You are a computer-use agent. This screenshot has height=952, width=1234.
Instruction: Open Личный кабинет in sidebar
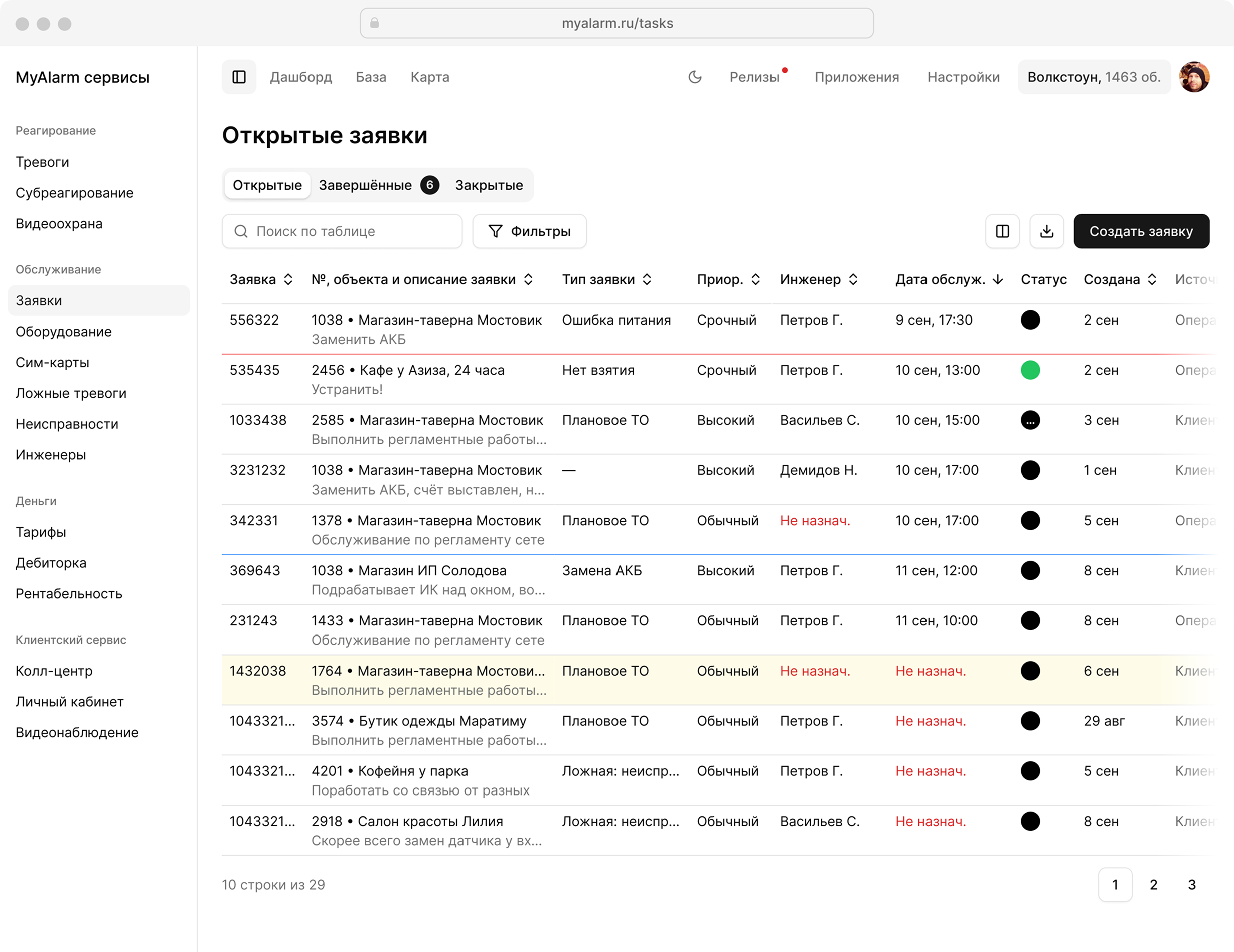[70, 702]
